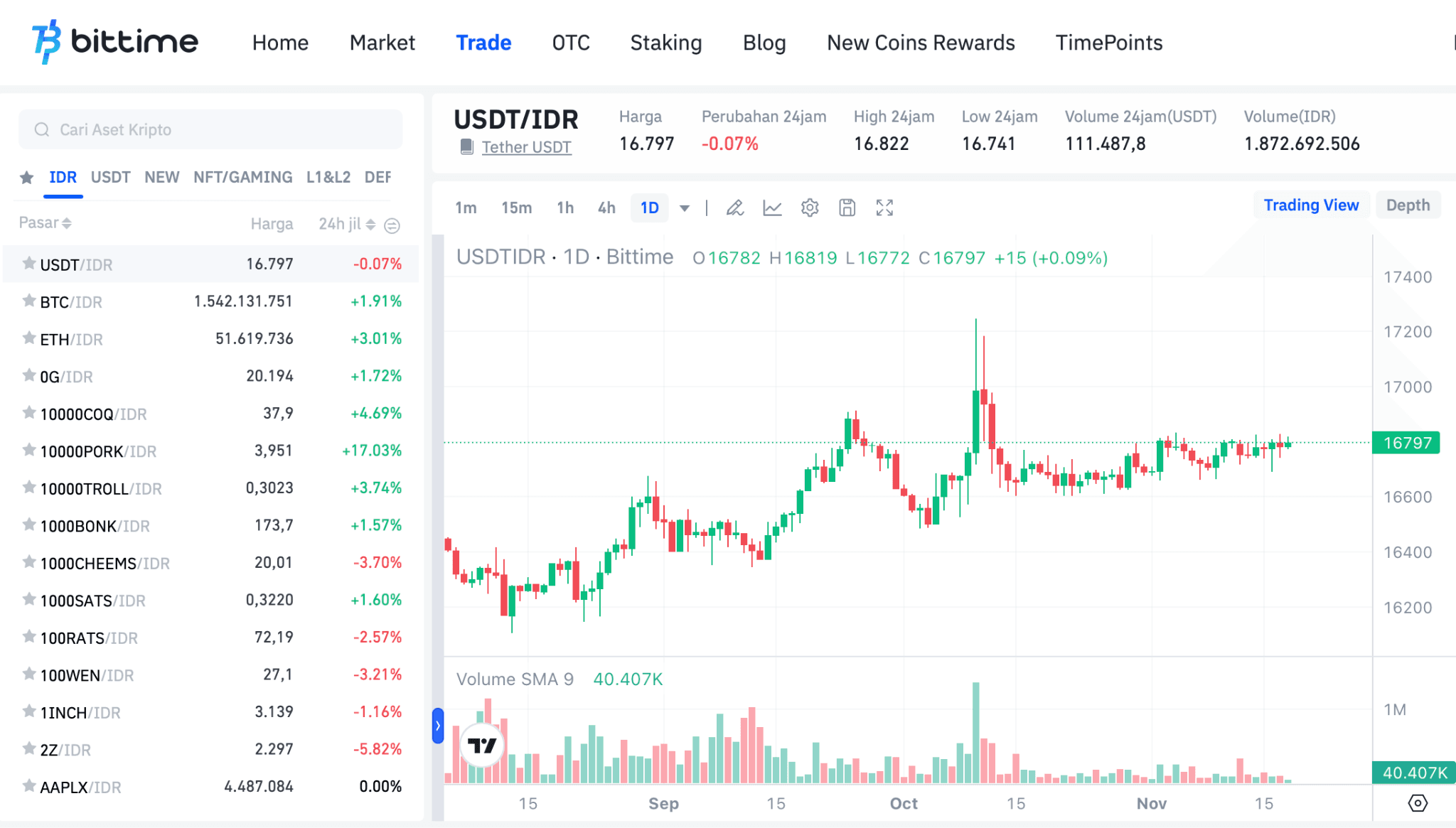Sort the list by Pasar column
This screenshot has height=828, width=1456.
point(45,223)
